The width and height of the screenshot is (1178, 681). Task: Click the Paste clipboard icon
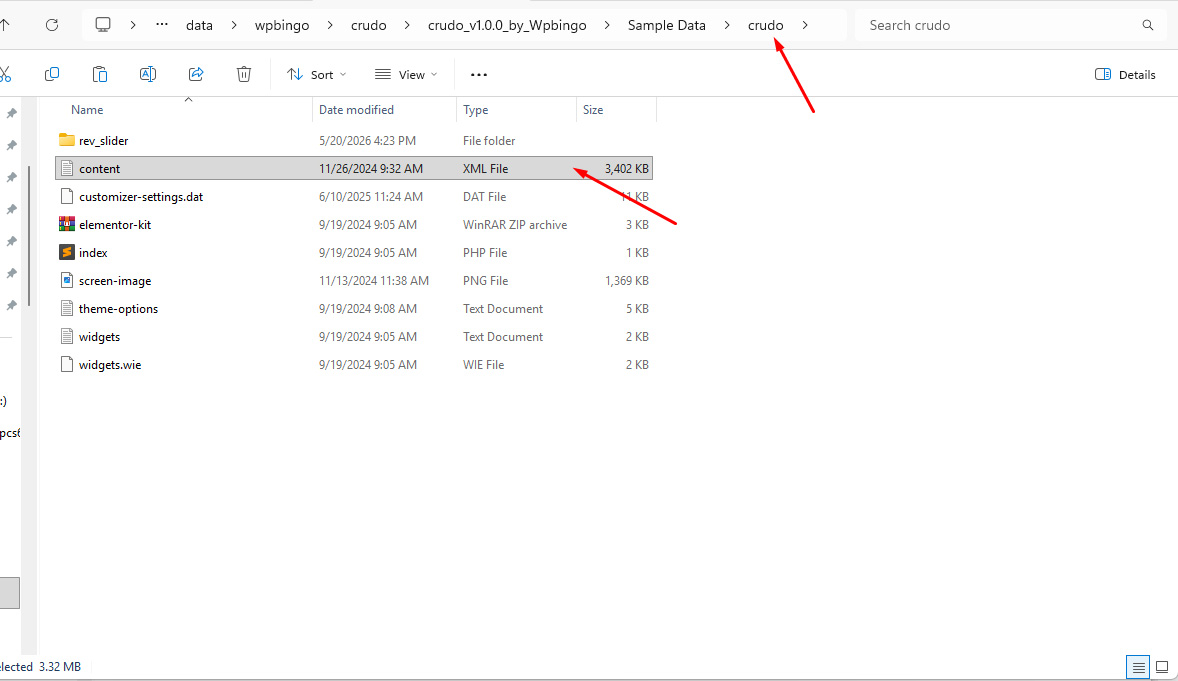(100, 74)
